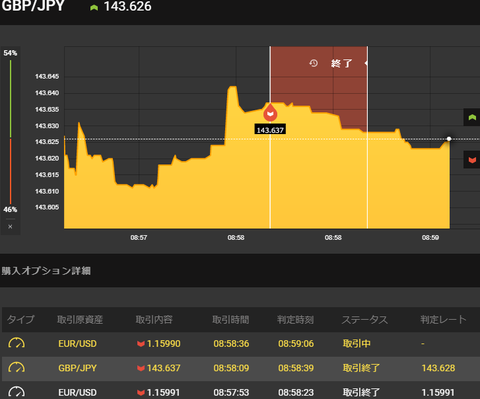Click trade time 08:58:09
This screenshot has height=399, width=480.
pos(231,368)
